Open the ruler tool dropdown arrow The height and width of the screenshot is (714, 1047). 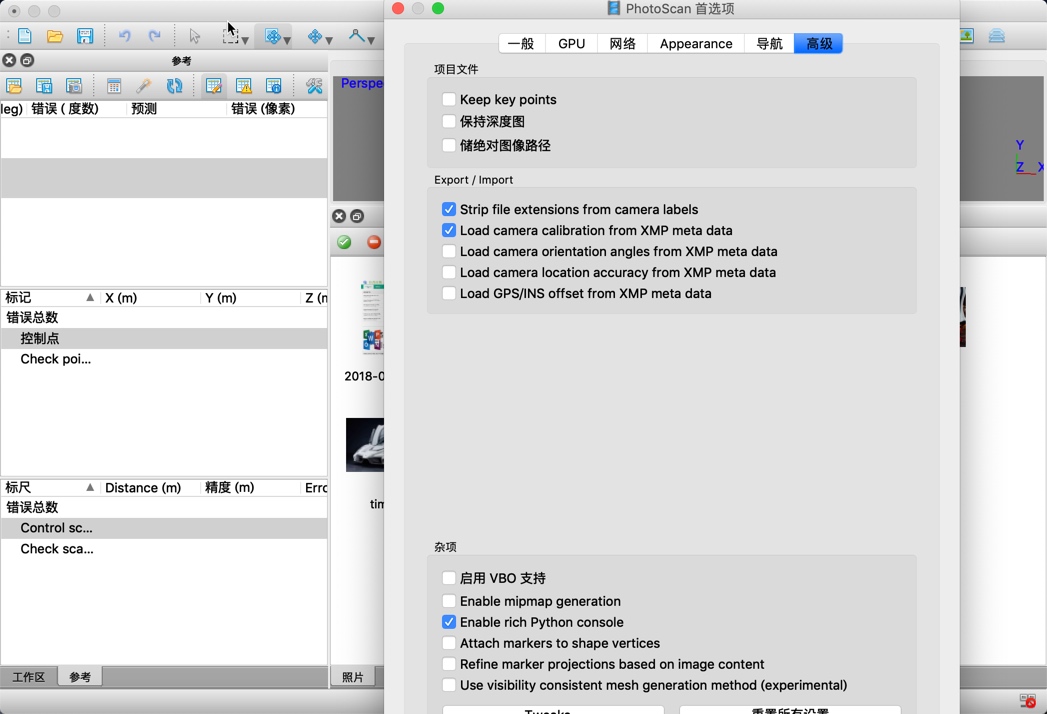click(x=370, y=41)
